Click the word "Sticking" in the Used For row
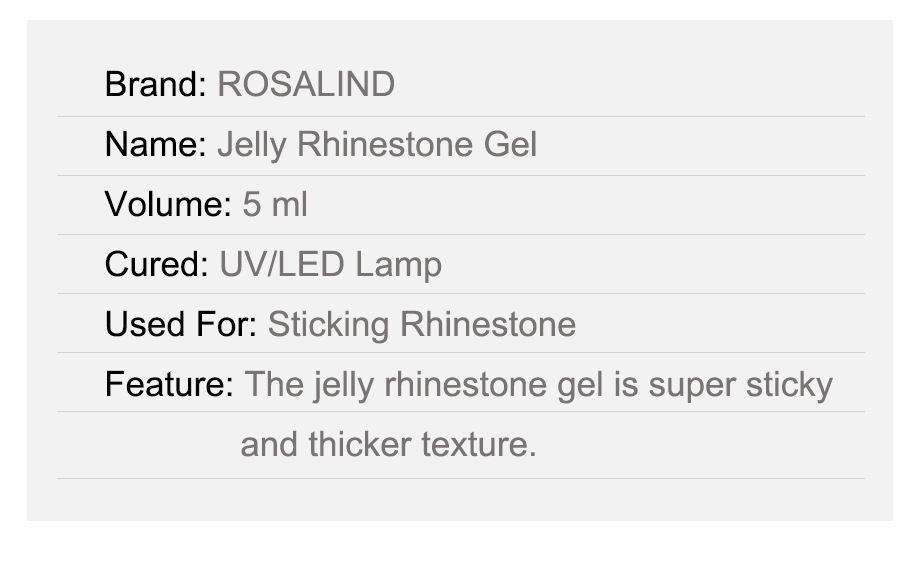 [329, 325]
